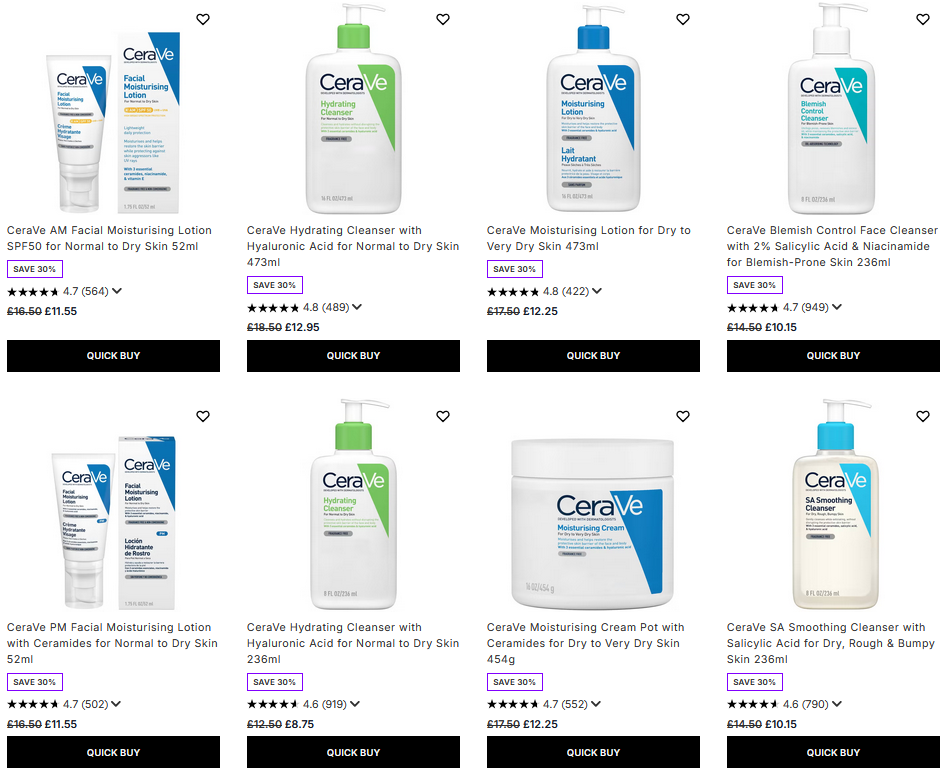Click the wishlist heart on CeraVe AM Facial Moisturising Lotion
The width and height of the screenshot is (948, 773).
click(x=203, y=19)
